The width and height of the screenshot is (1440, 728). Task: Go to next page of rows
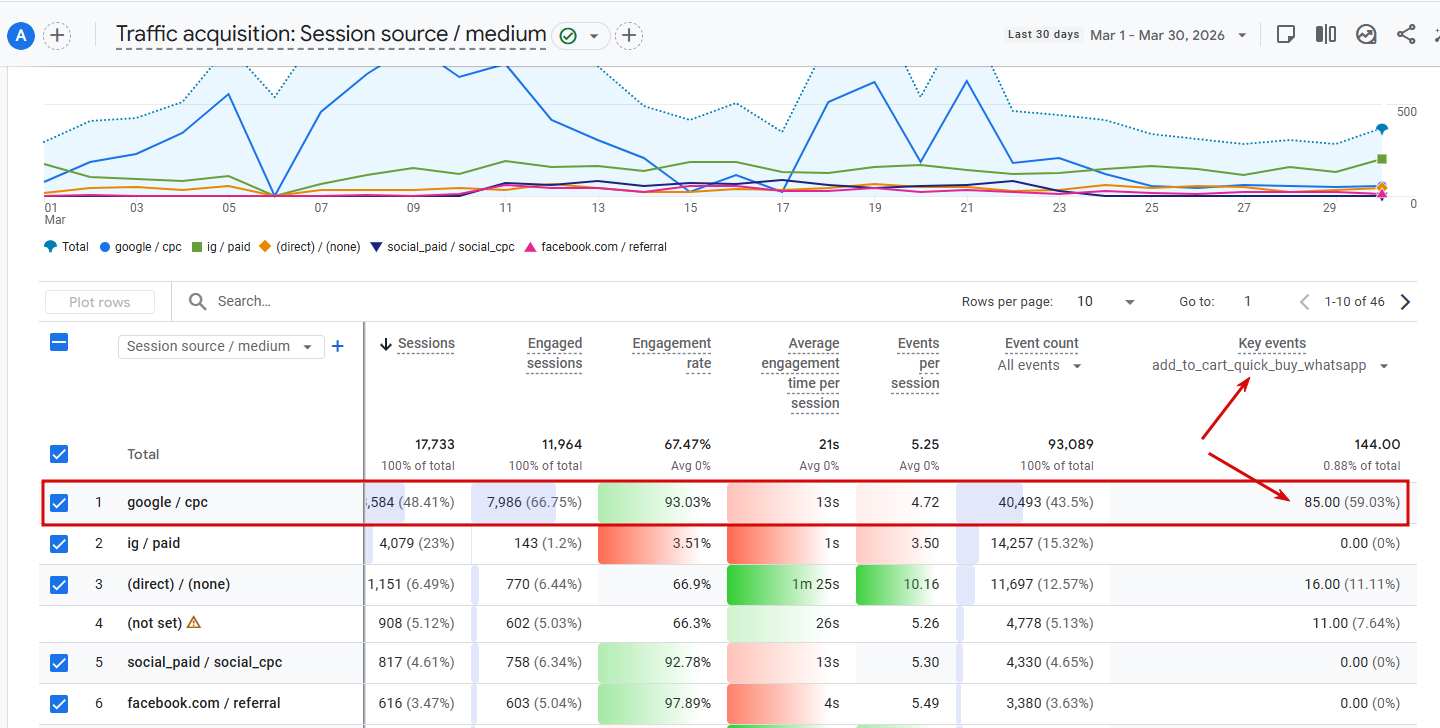click(x=1405, y=301)
